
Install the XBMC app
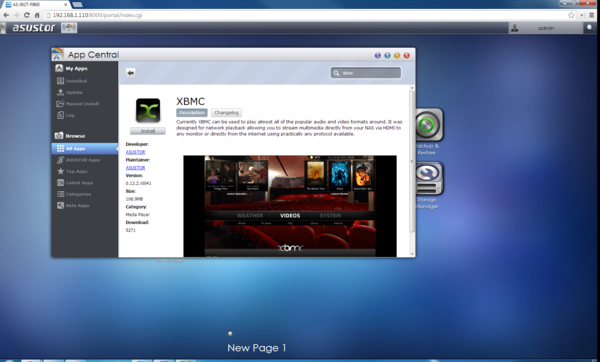coord(148,131)
